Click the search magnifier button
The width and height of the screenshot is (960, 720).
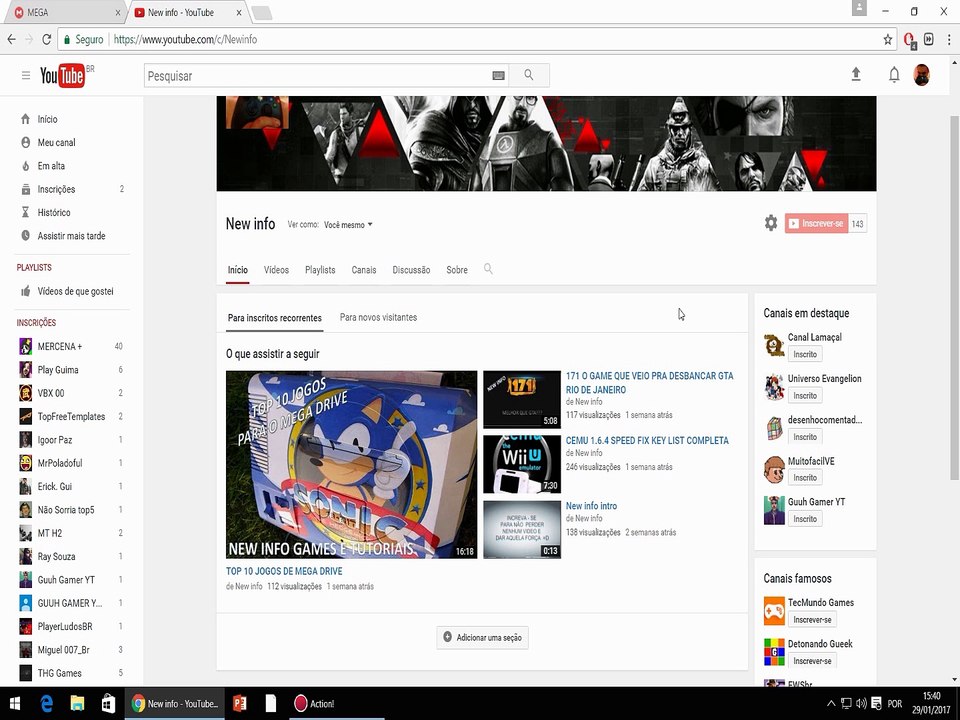click(x=528, y=75)
